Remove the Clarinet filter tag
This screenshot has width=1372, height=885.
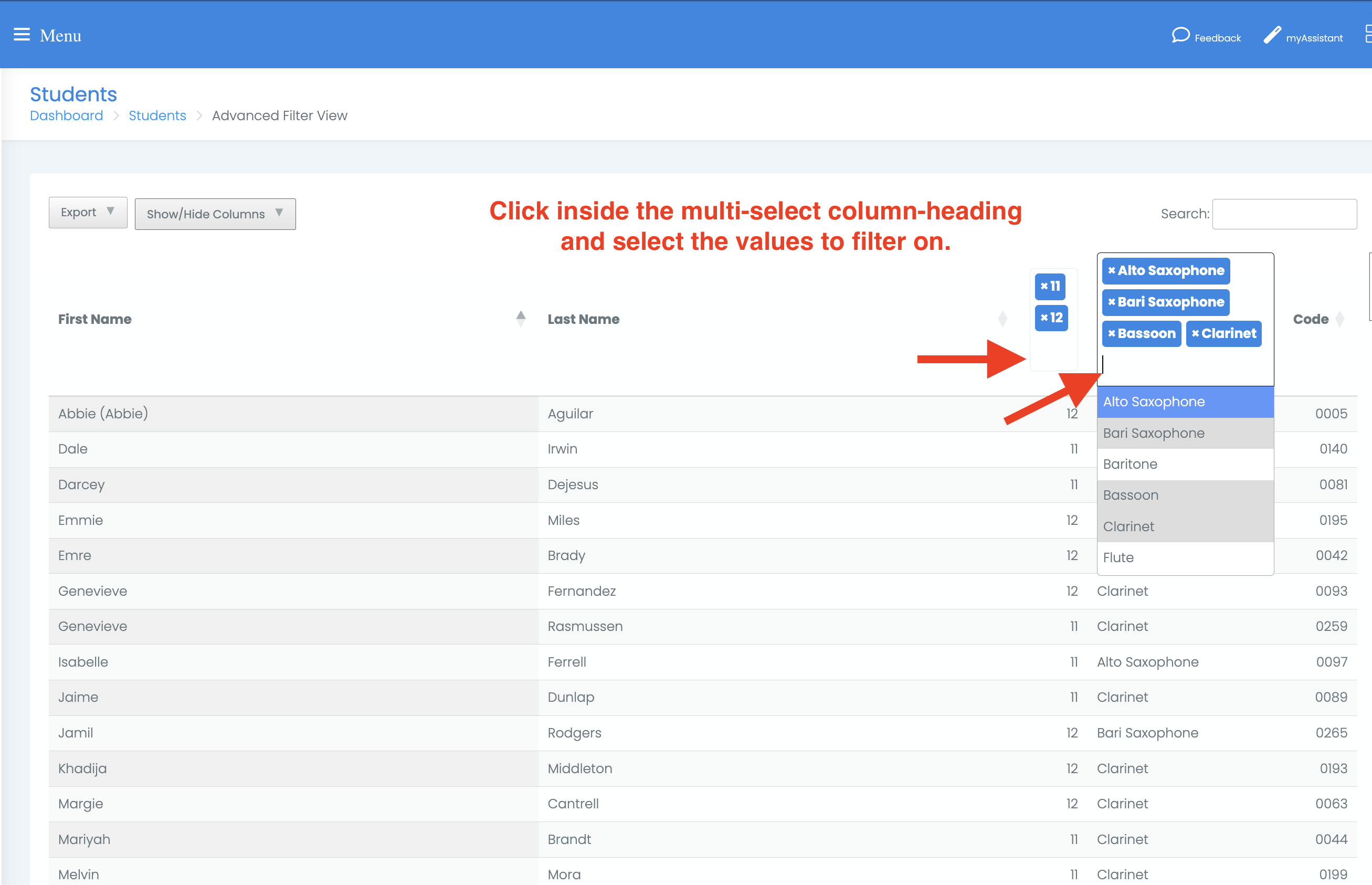point(1196,334)
